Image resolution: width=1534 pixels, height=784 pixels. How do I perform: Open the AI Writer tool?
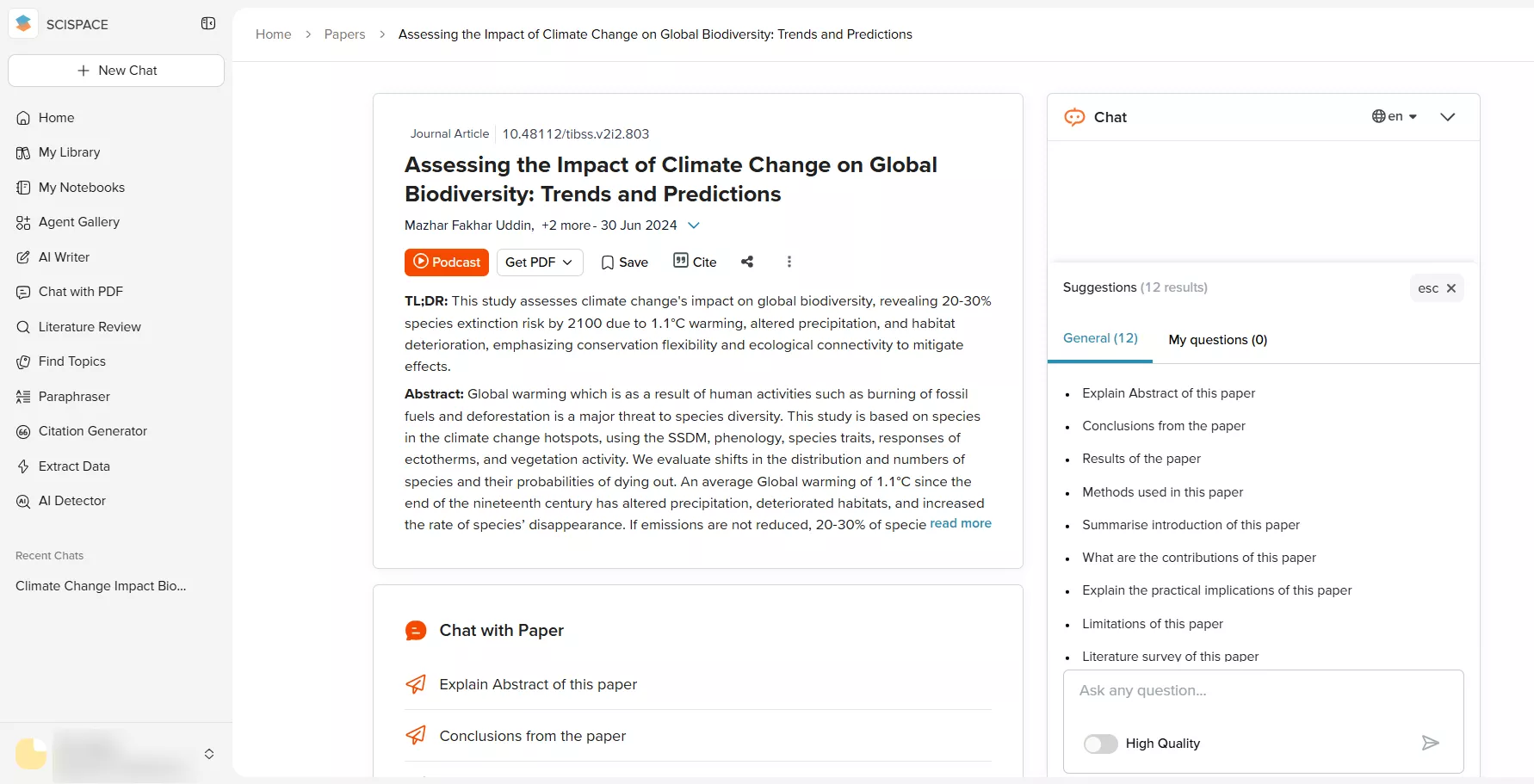pos(64,256)
